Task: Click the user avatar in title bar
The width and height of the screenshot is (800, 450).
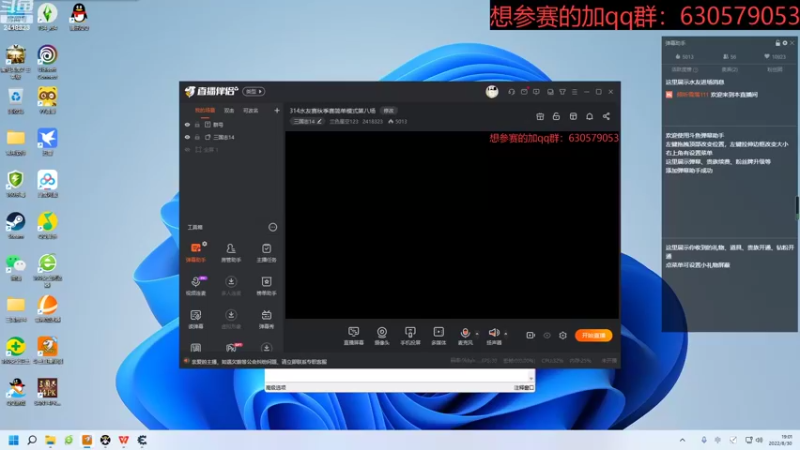Action: 492,92
